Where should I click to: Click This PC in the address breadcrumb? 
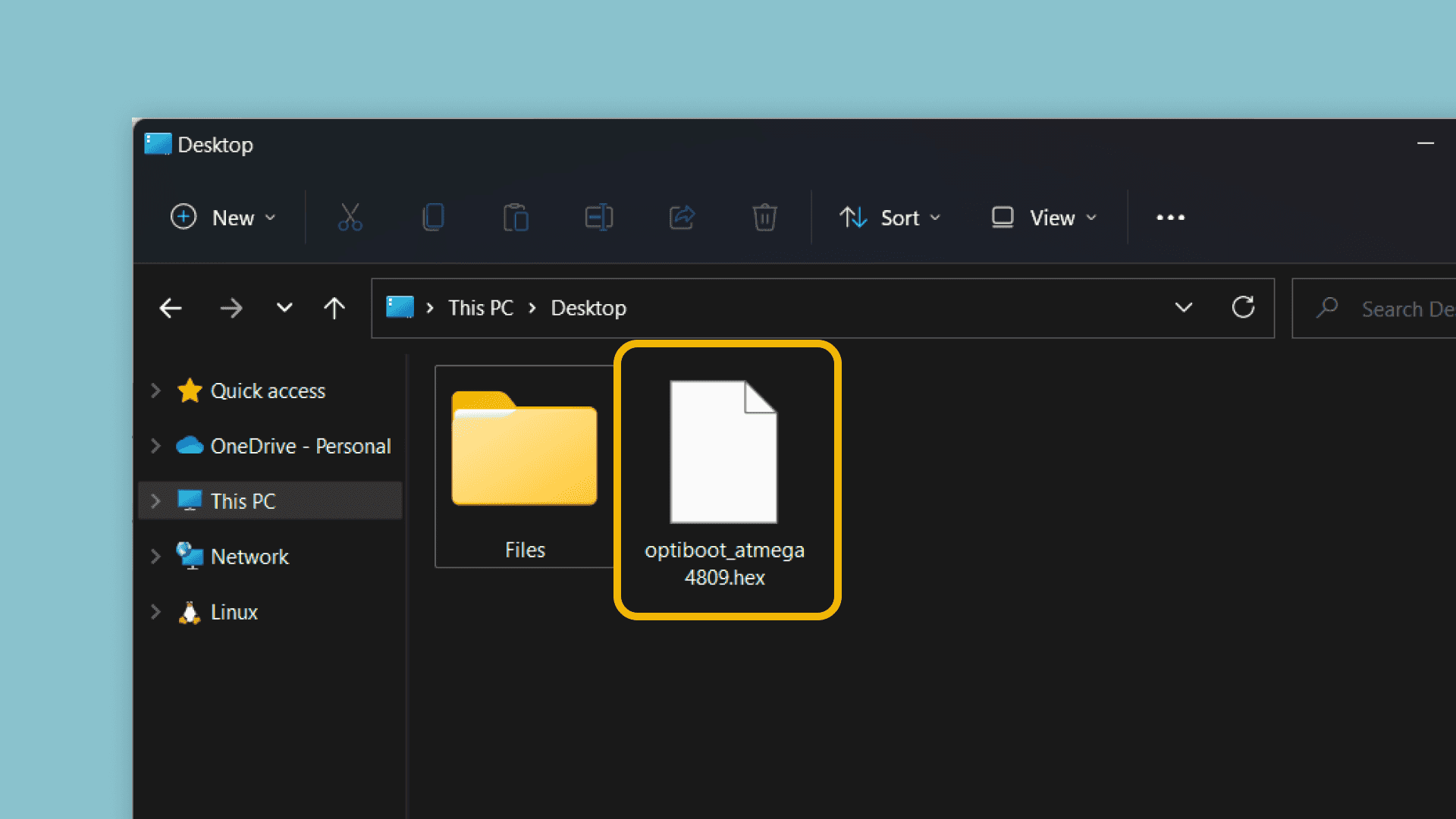(x=480, y=308)
